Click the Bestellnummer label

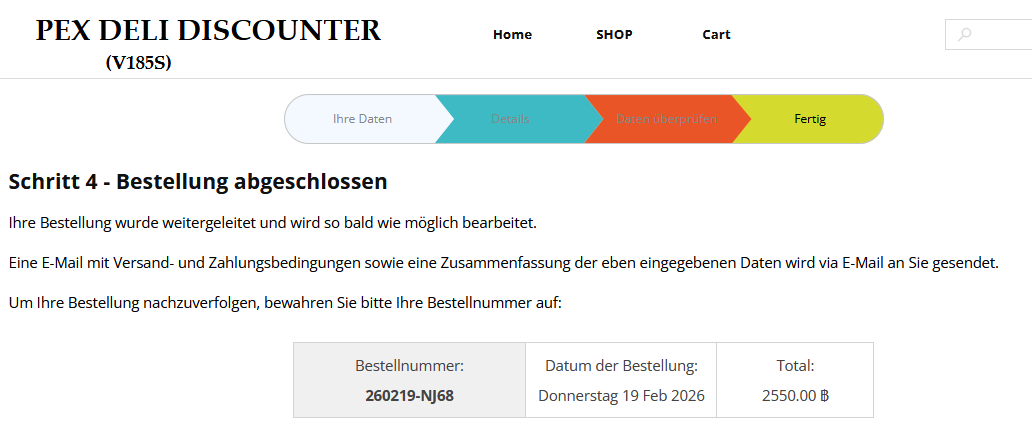[x=409, y=366]
